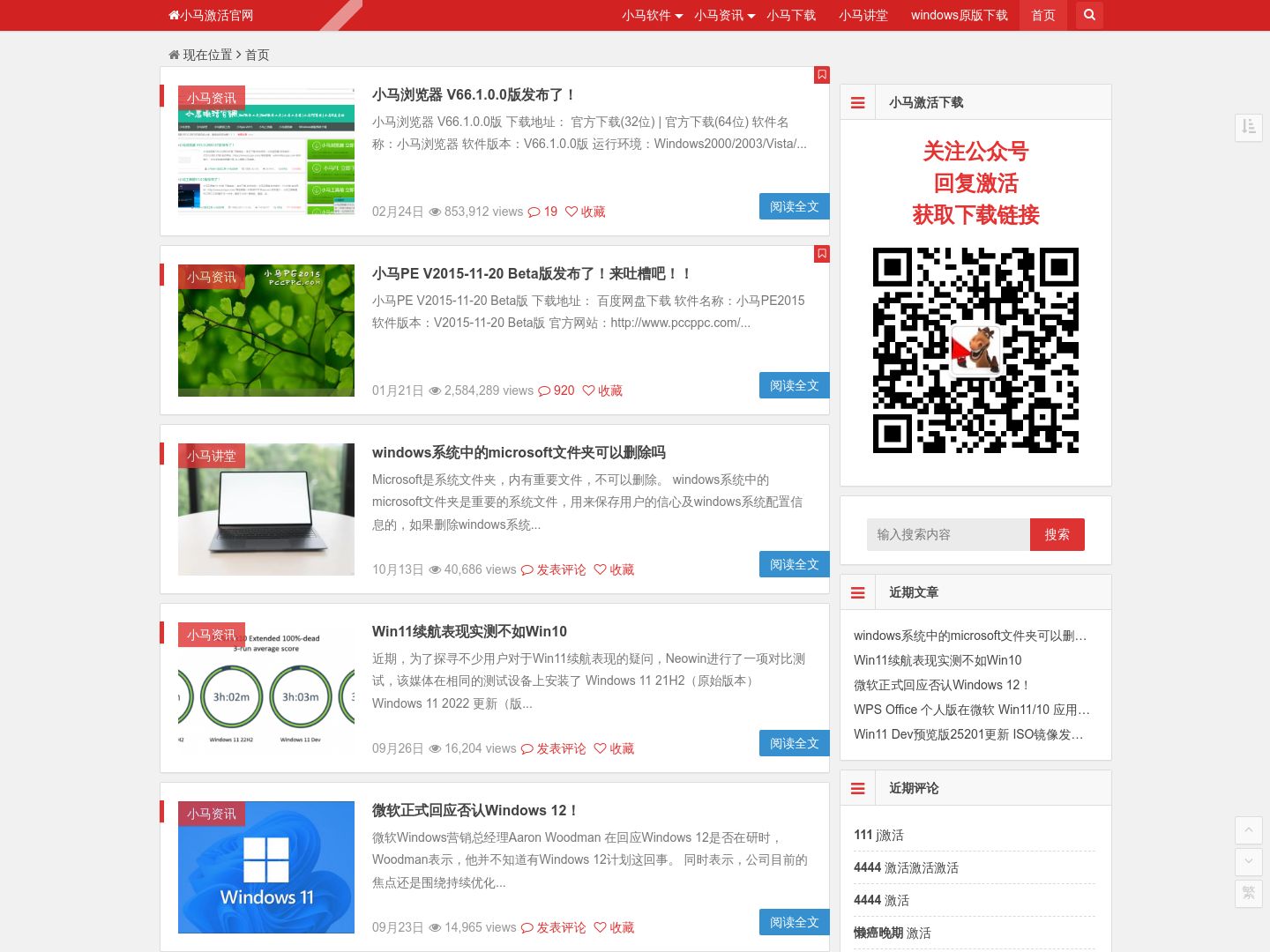Open recent article WPS Office 个人版
Image resolution: width=1270 pixels, height=952 pixels.
[972, 710]
